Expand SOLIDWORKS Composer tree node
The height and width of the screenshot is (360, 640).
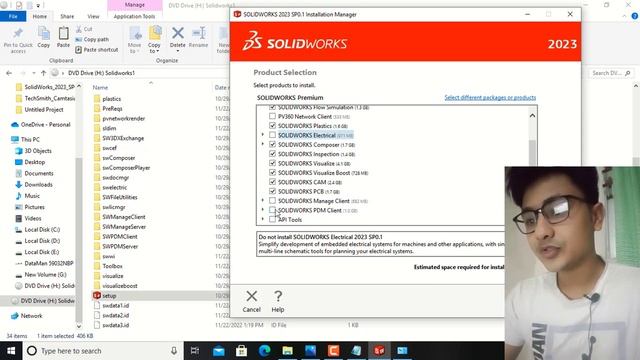point(262,144)
